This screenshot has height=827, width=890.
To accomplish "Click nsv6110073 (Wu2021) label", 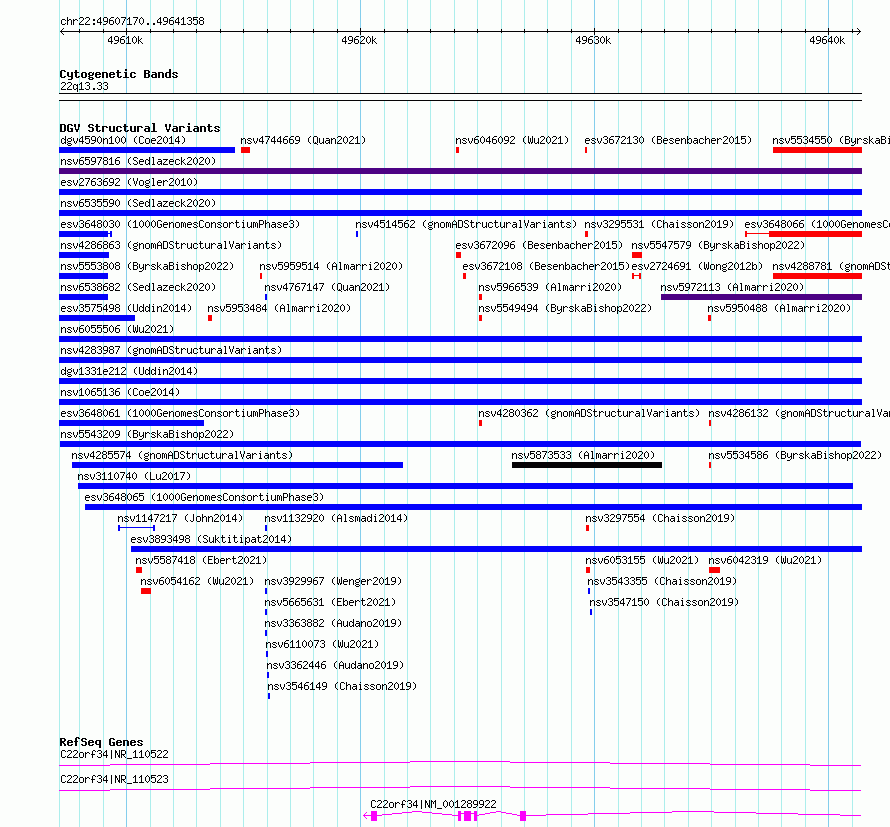I will point(322,644).
